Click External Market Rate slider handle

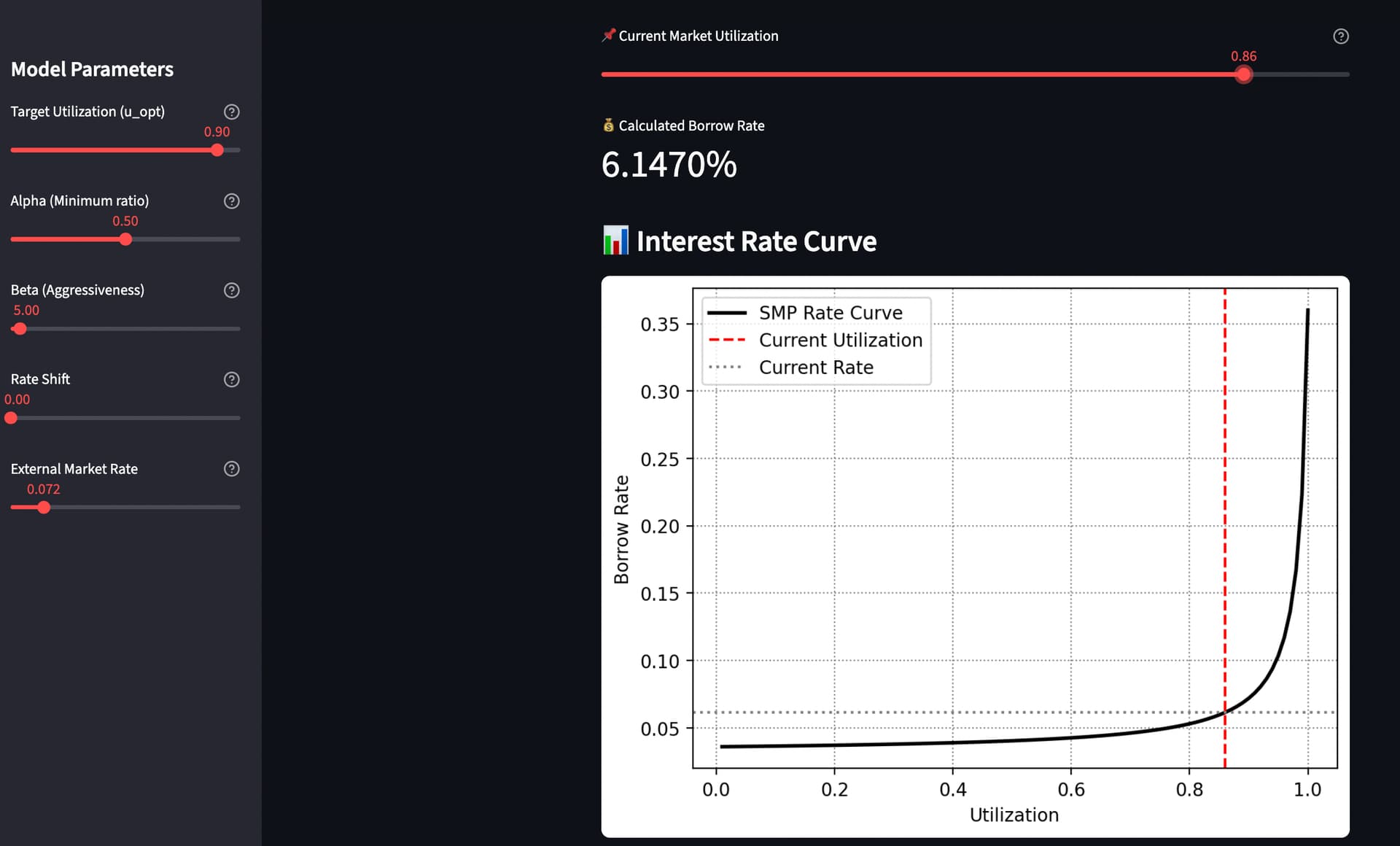coord(44,508)
